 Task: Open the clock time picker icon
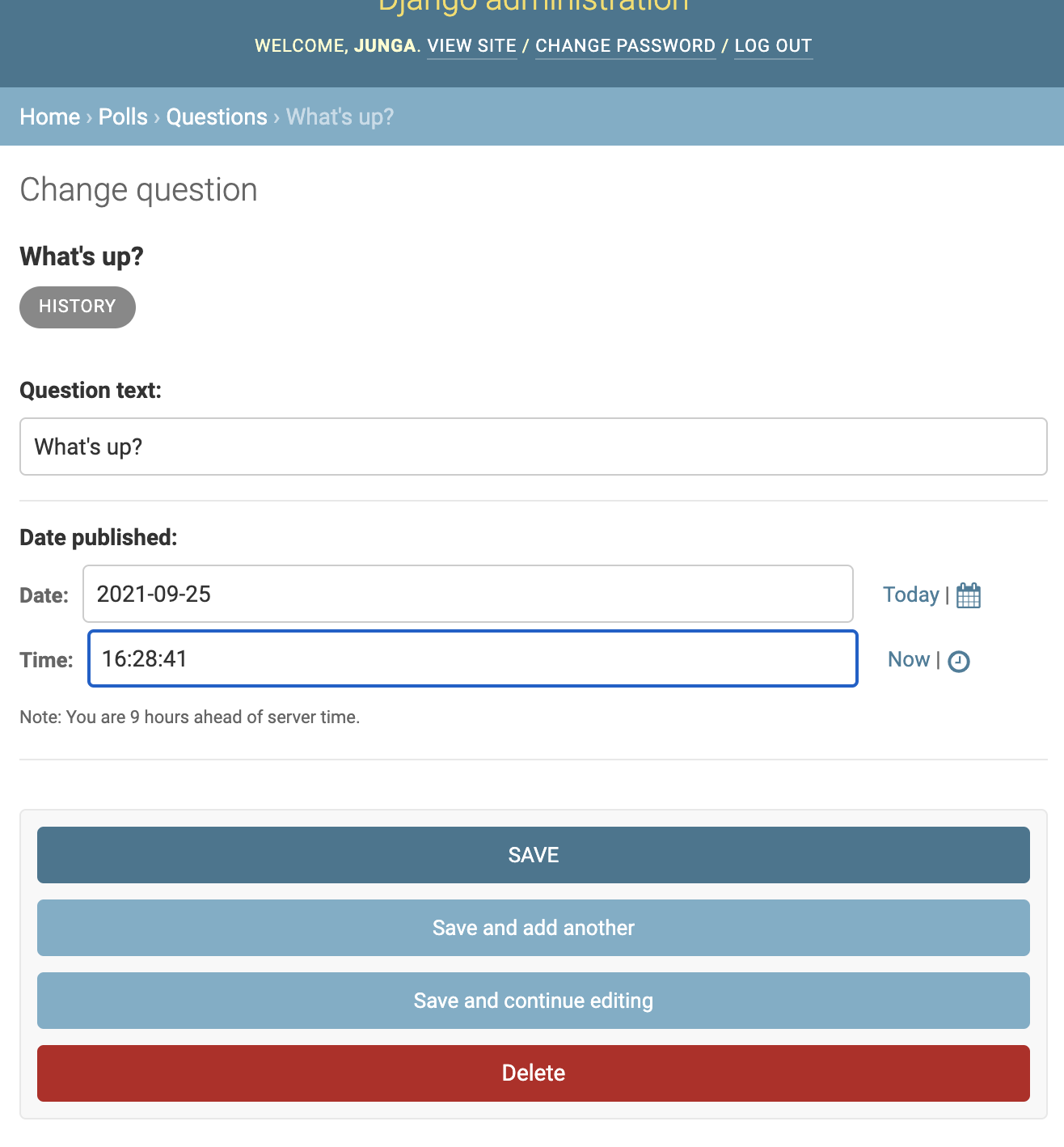coord(959,661)
